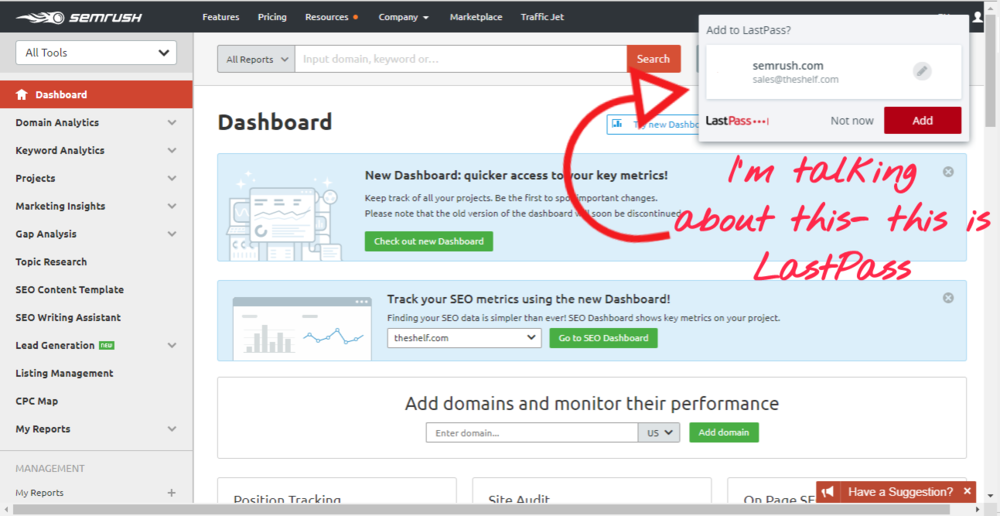Open Marketplace in top navigation
1000x516 pixels.
[x=476, y=17]
